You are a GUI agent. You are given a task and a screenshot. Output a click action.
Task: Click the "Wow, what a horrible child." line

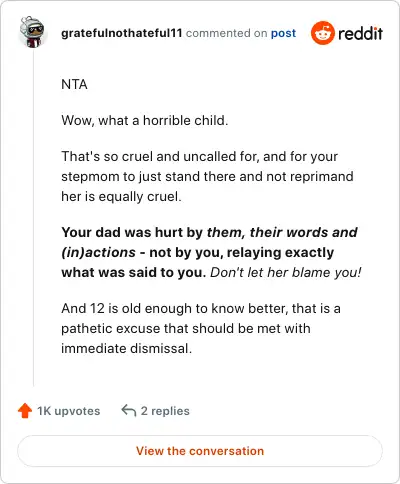click(145, 120)
